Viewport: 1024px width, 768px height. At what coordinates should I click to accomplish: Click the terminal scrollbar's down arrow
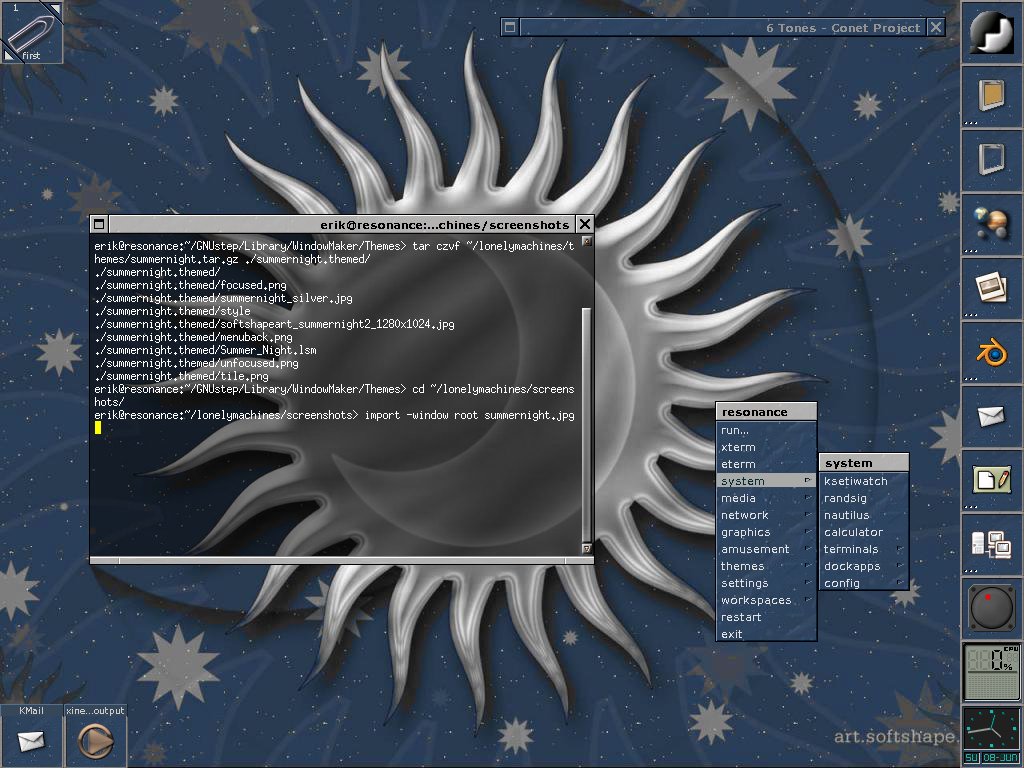pos(586,549)
